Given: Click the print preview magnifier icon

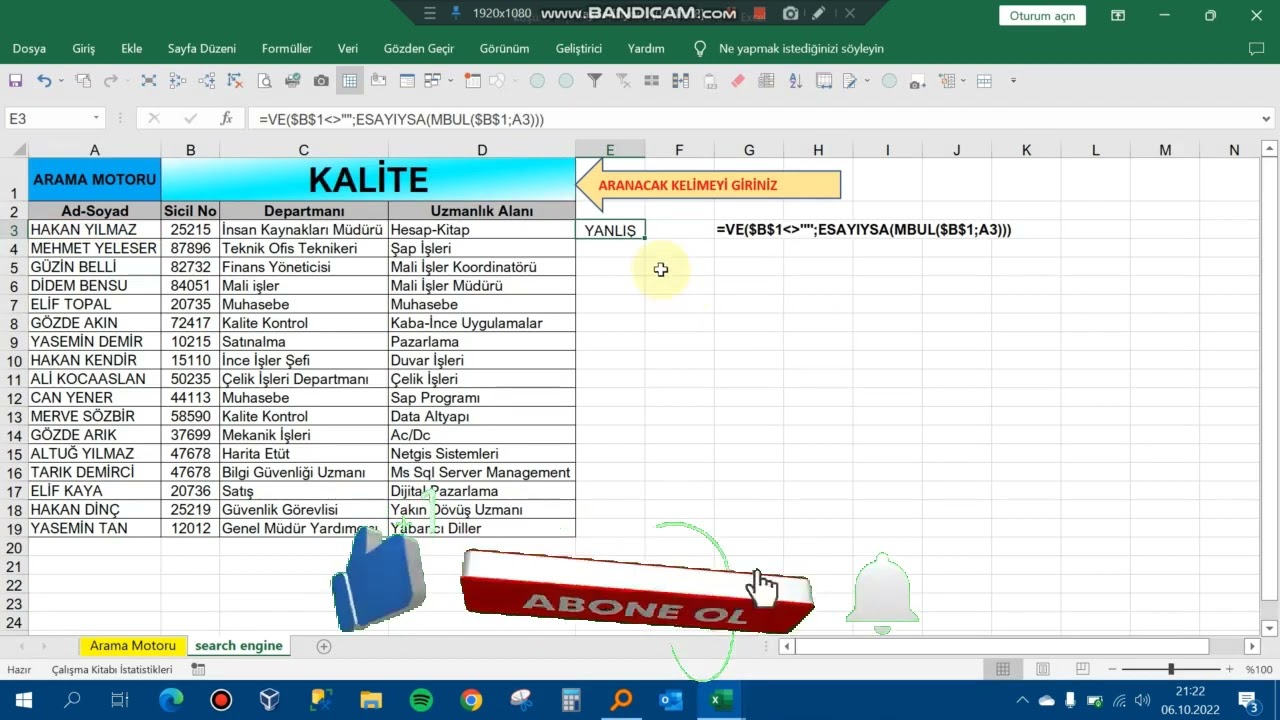Looking at the screenshot, I should coord(264,81).
